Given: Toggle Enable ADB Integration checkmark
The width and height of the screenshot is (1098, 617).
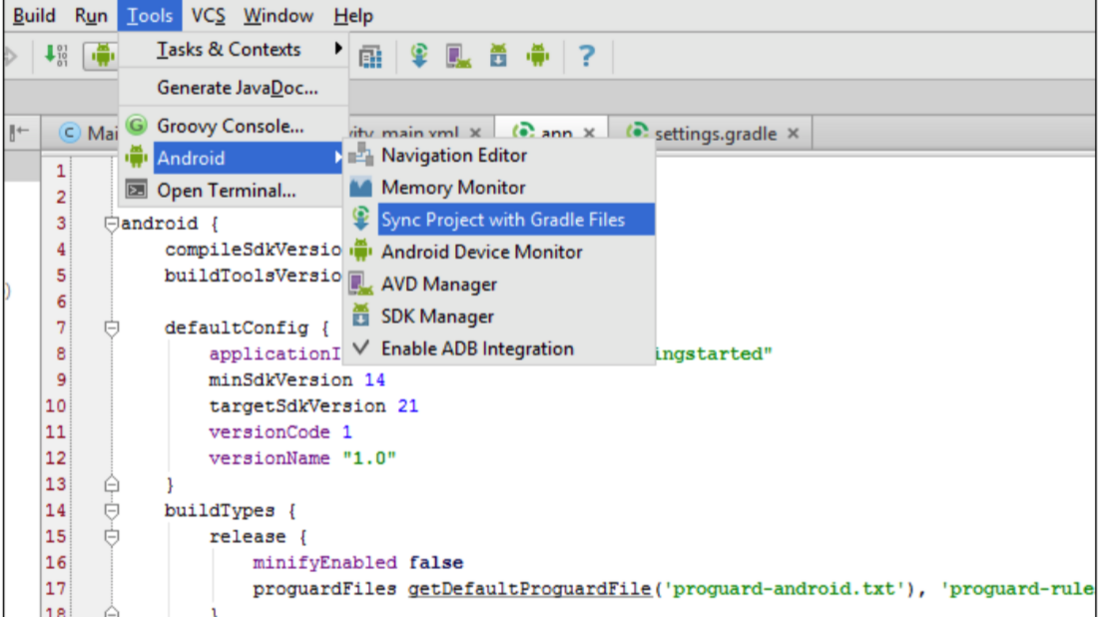Looking at the screenshot, I should 500,349.
